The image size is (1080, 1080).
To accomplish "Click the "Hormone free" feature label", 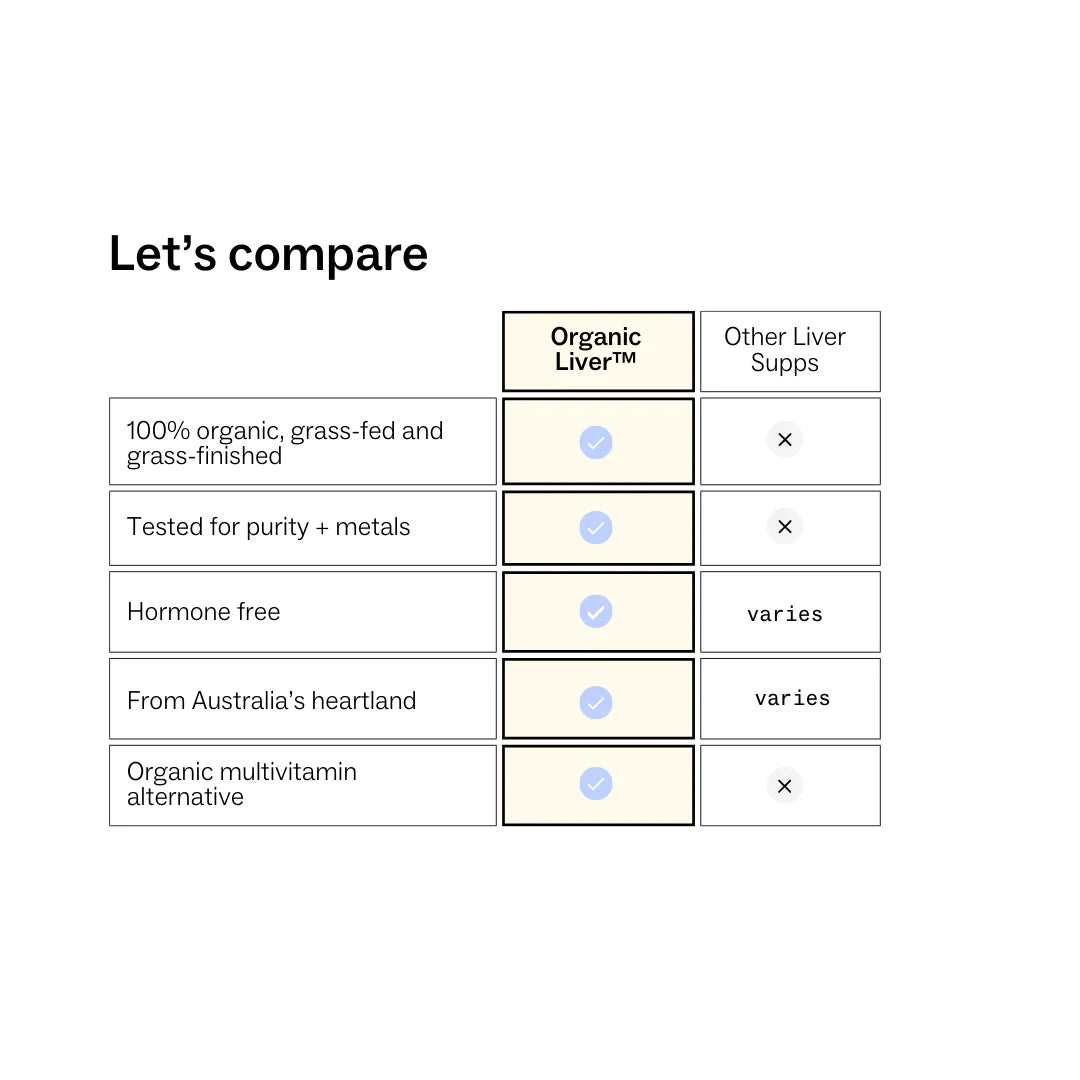I will [204, 612].
